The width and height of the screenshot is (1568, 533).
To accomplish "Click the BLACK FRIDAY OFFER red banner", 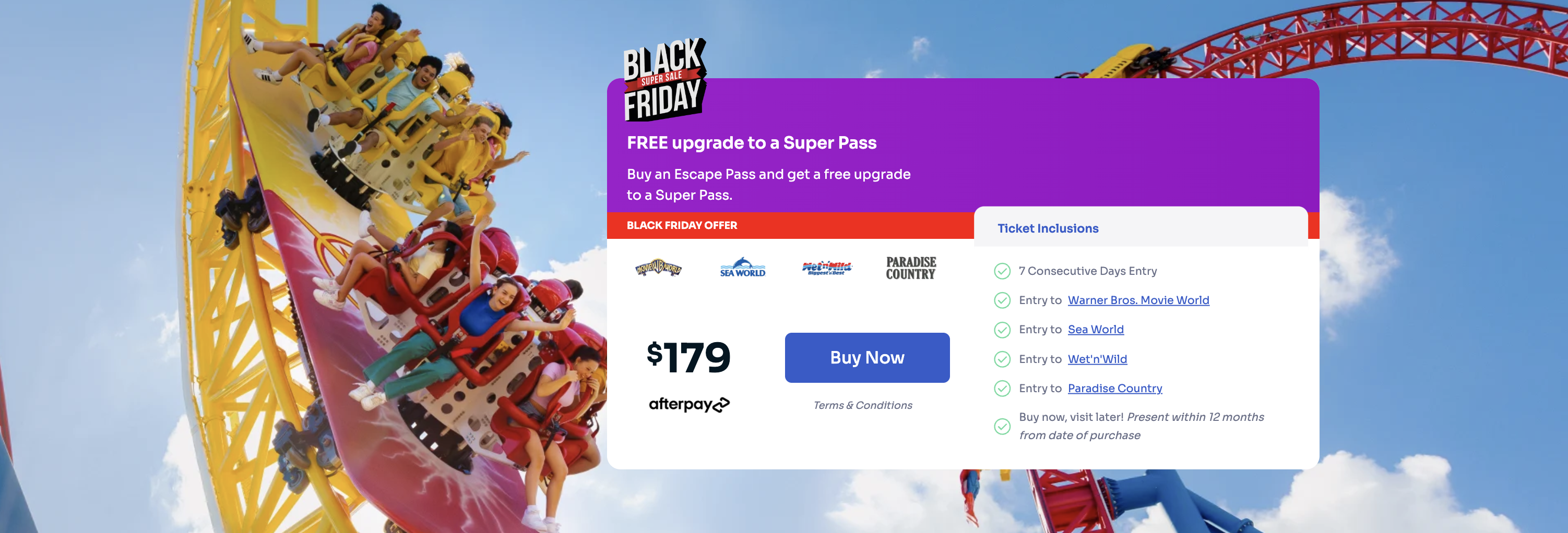I will [x=790, y=225].
